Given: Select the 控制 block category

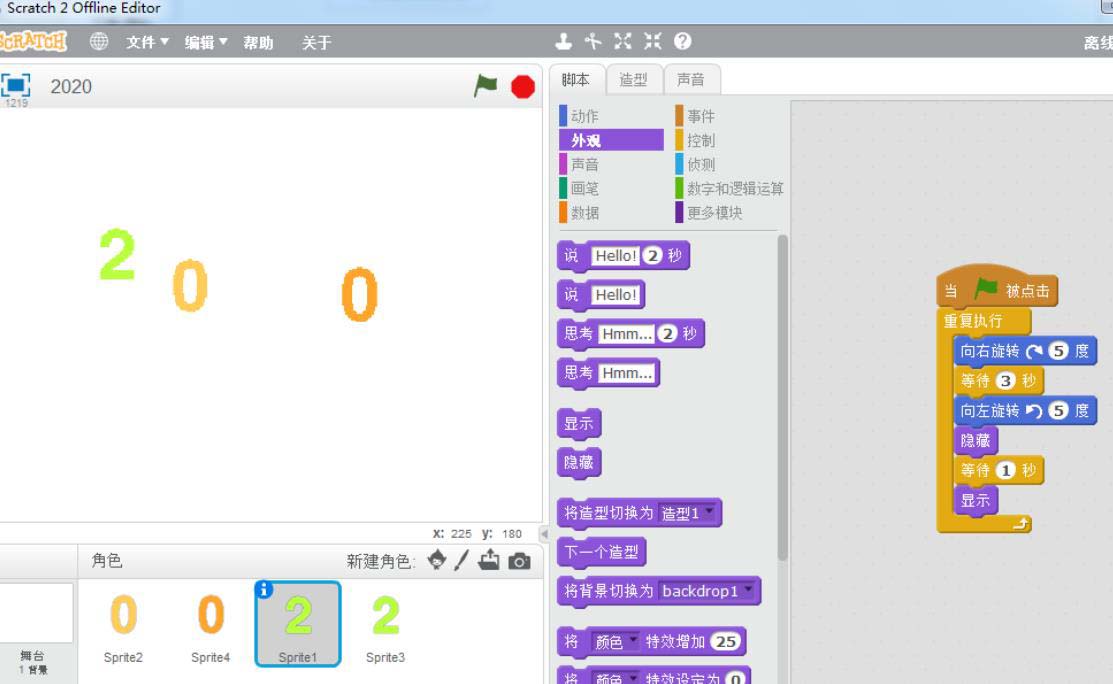Looking at the screenshot, I should click(729, 140).
